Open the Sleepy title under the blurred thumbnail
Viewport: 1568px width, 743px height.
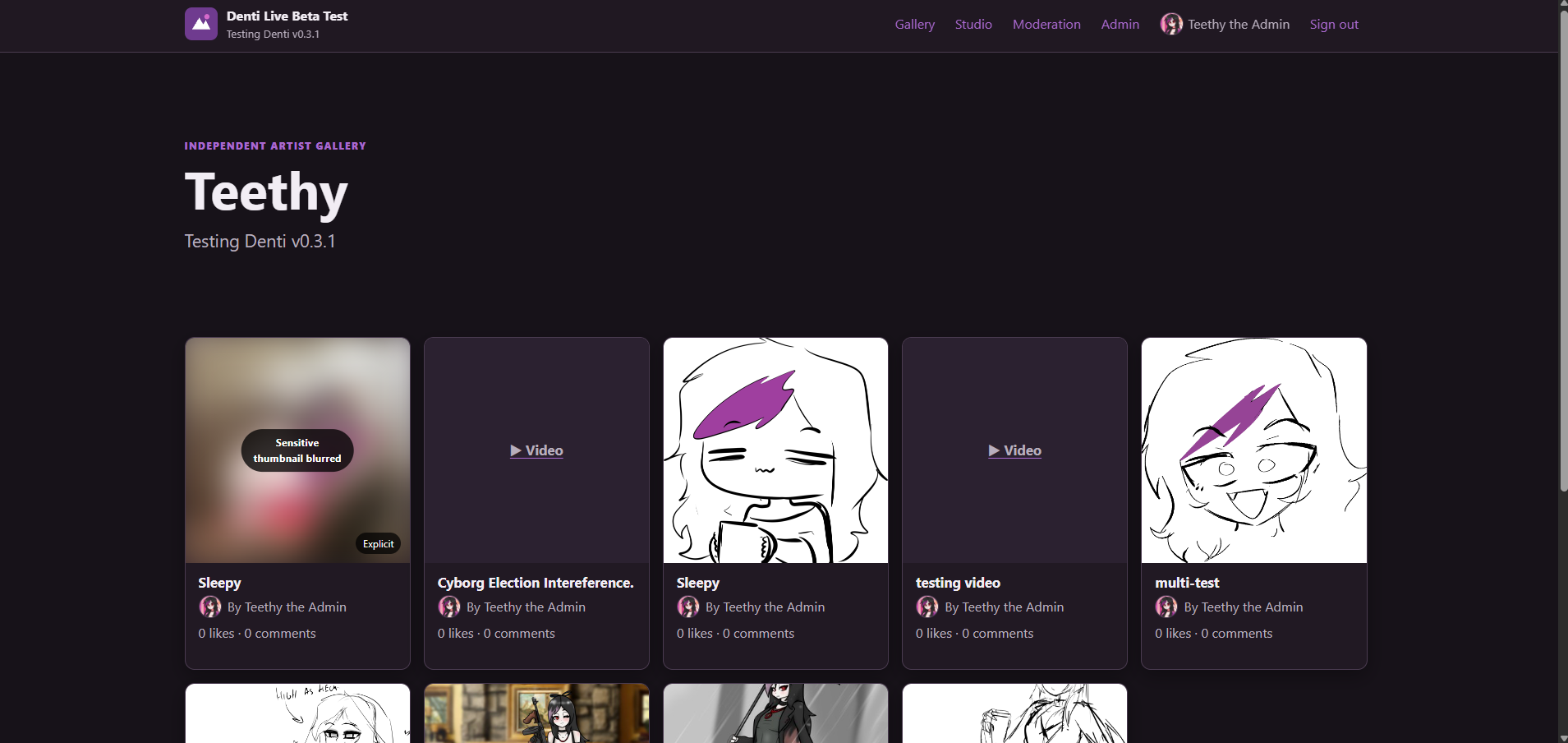[219, 583]
